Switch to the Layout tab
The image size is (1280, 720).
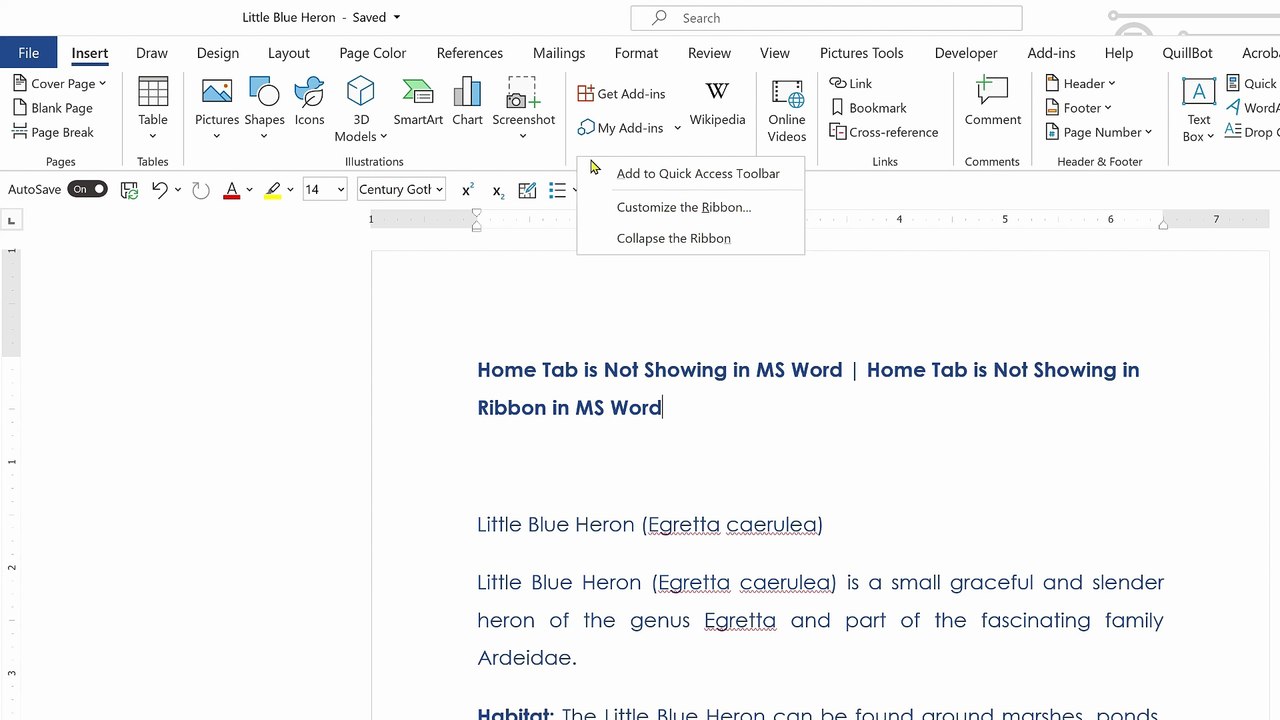pyautogui.click(x=289, y=53)
